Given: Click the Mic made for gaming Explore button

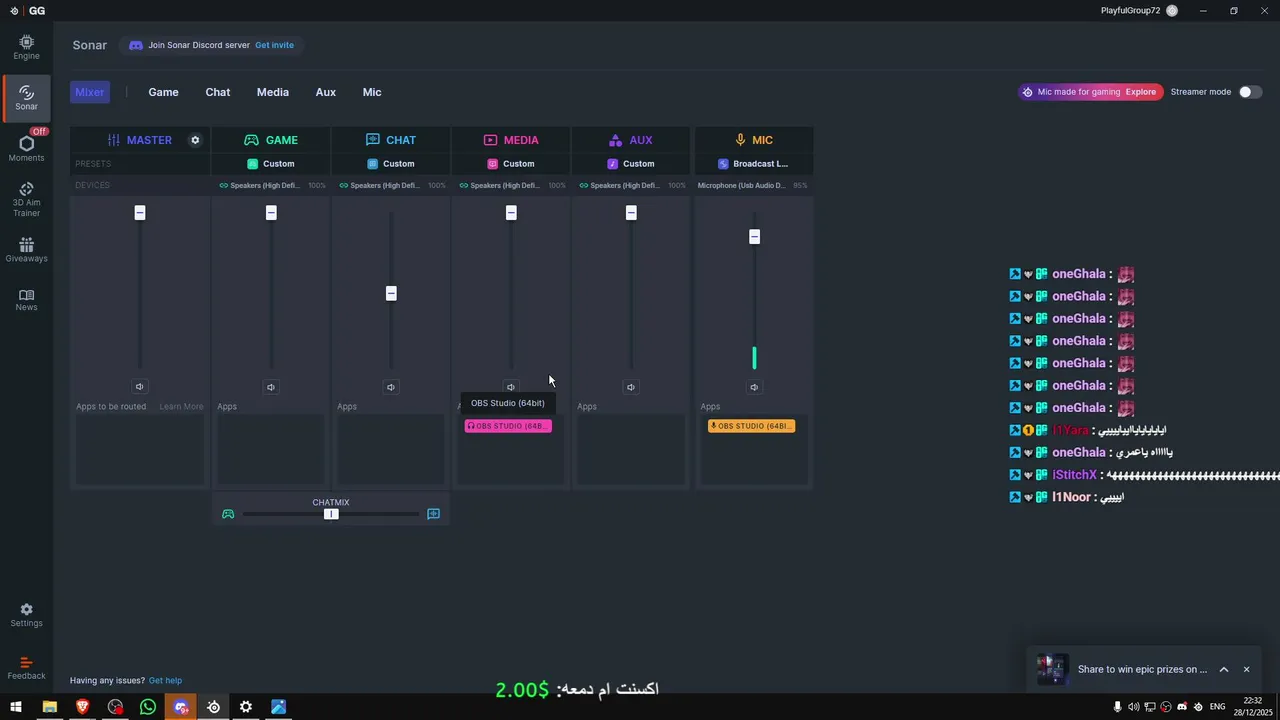Looking at the screenshot, I should pyautogui.click(x=1141, y=92).
